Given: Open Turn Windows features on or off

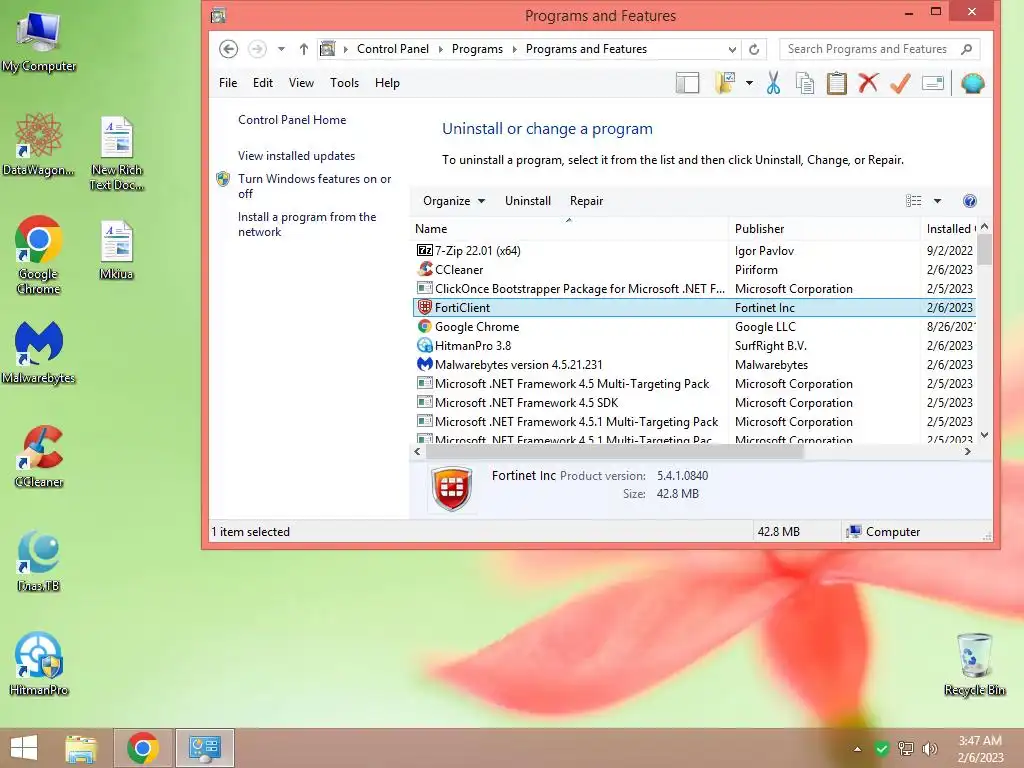Looking at the screenshot, I should pyautogui.click(x=314, y=186).
